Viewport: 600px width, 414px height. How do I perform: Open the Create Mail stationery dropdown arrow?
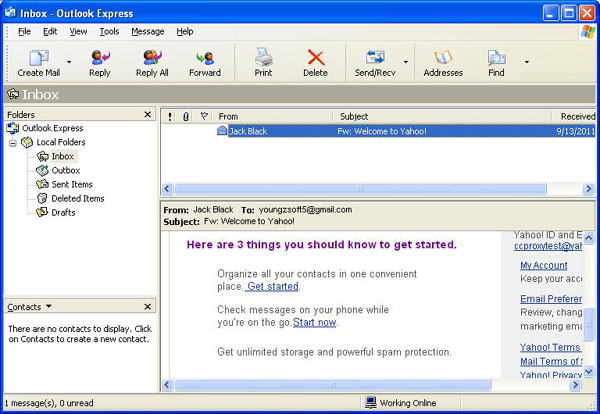click(x=69, y=62)
